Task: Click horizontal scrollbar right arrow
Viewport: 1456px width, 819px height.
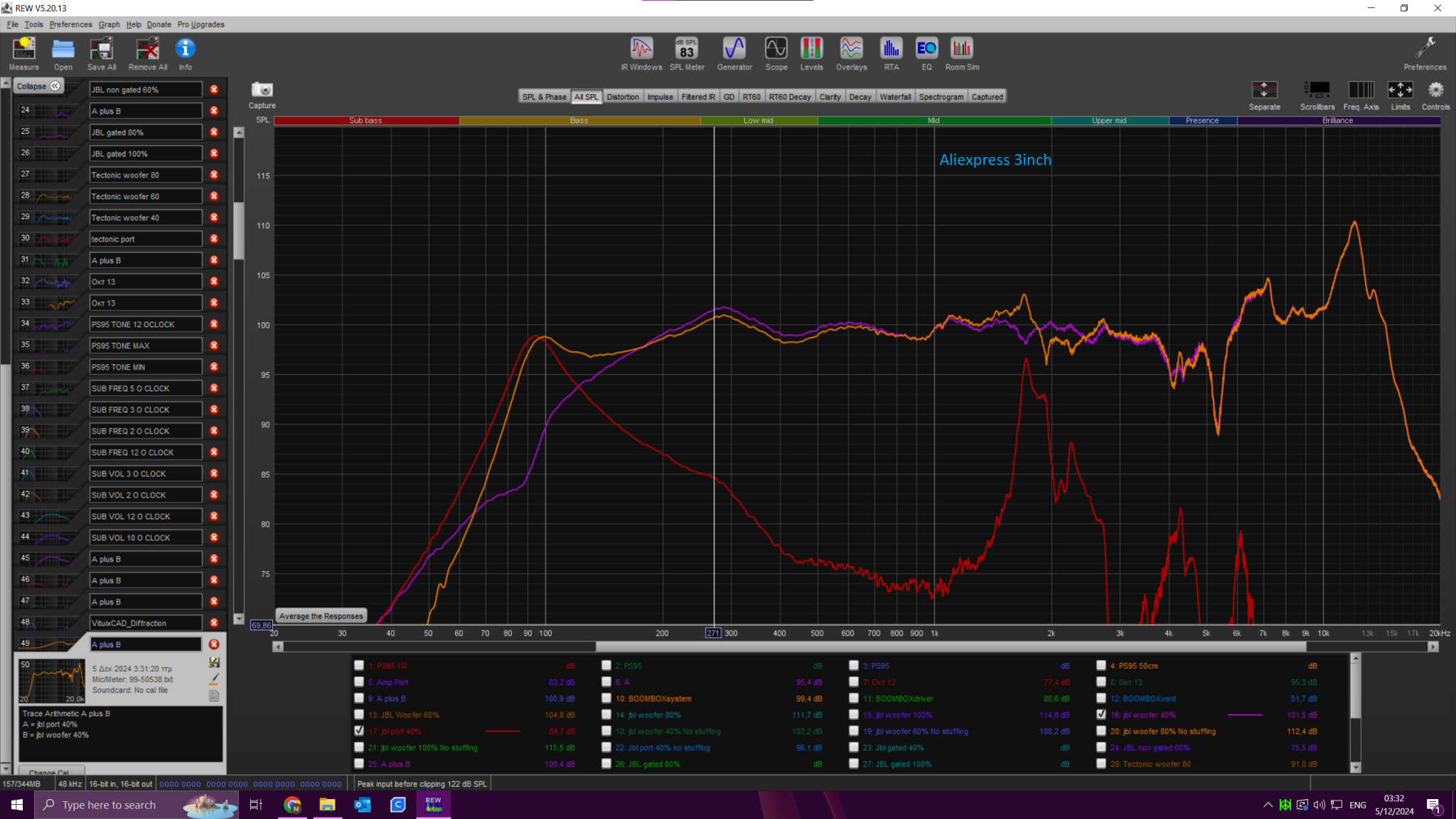Action: pyautogui.click(x=1433, y=646)
